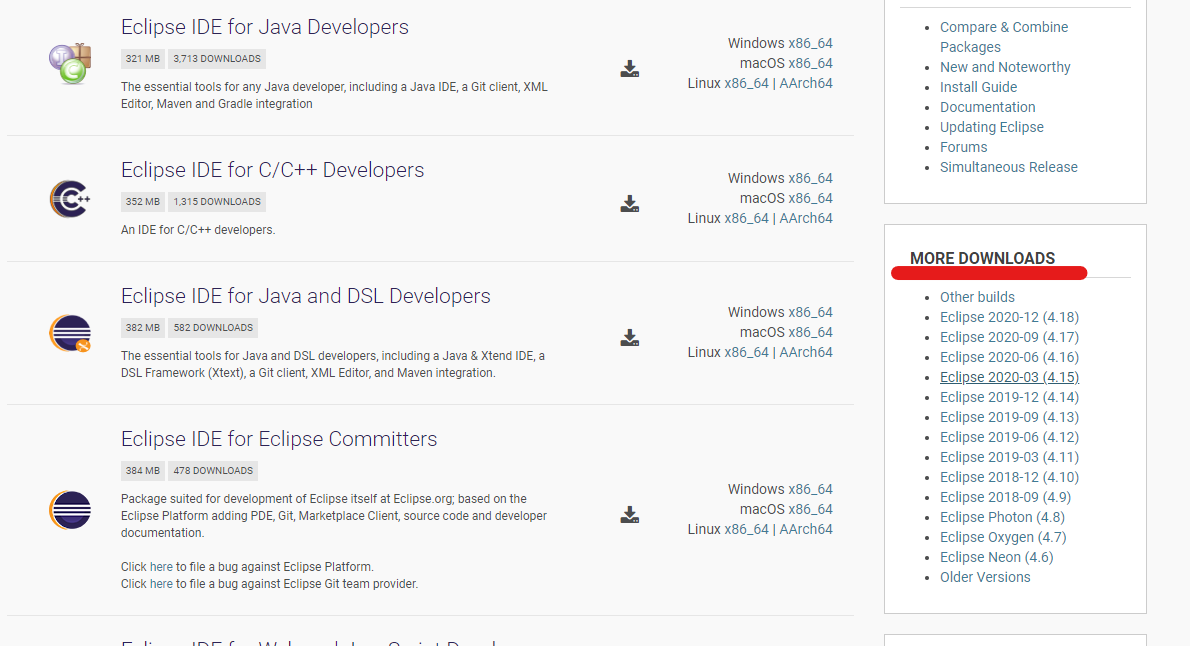Open the Install Guide link
The width and height of the screenshot is (1190, 646).
978,87
